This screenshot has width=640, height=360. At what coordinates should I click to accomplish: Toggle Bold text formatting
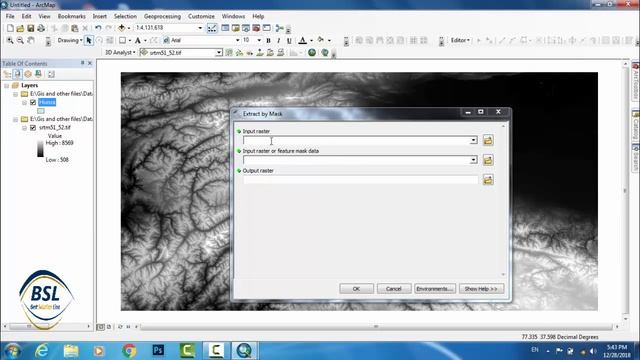click(x=268, y=40)
